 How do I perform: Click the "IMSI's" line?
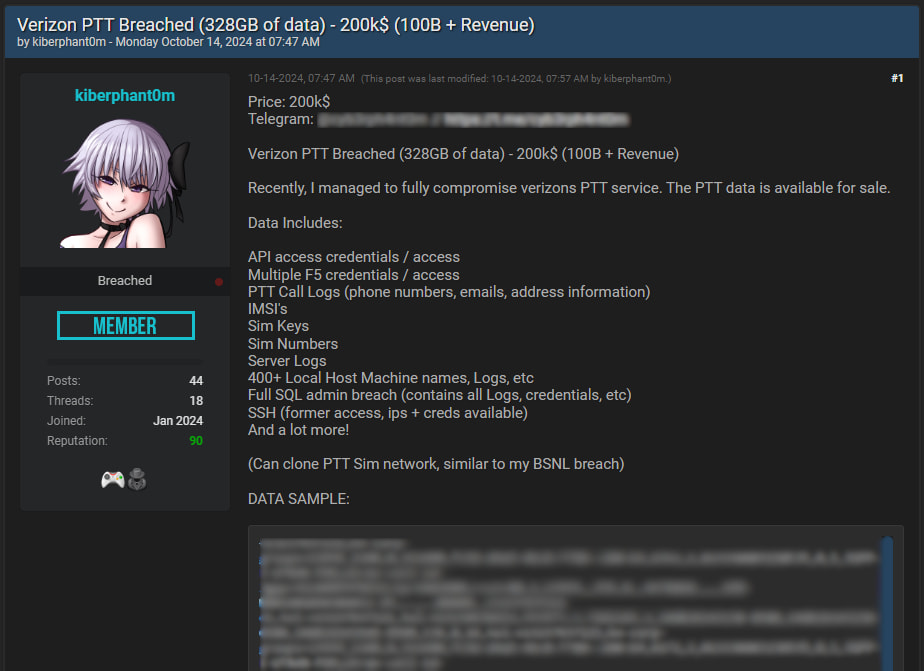click(268, 309)
